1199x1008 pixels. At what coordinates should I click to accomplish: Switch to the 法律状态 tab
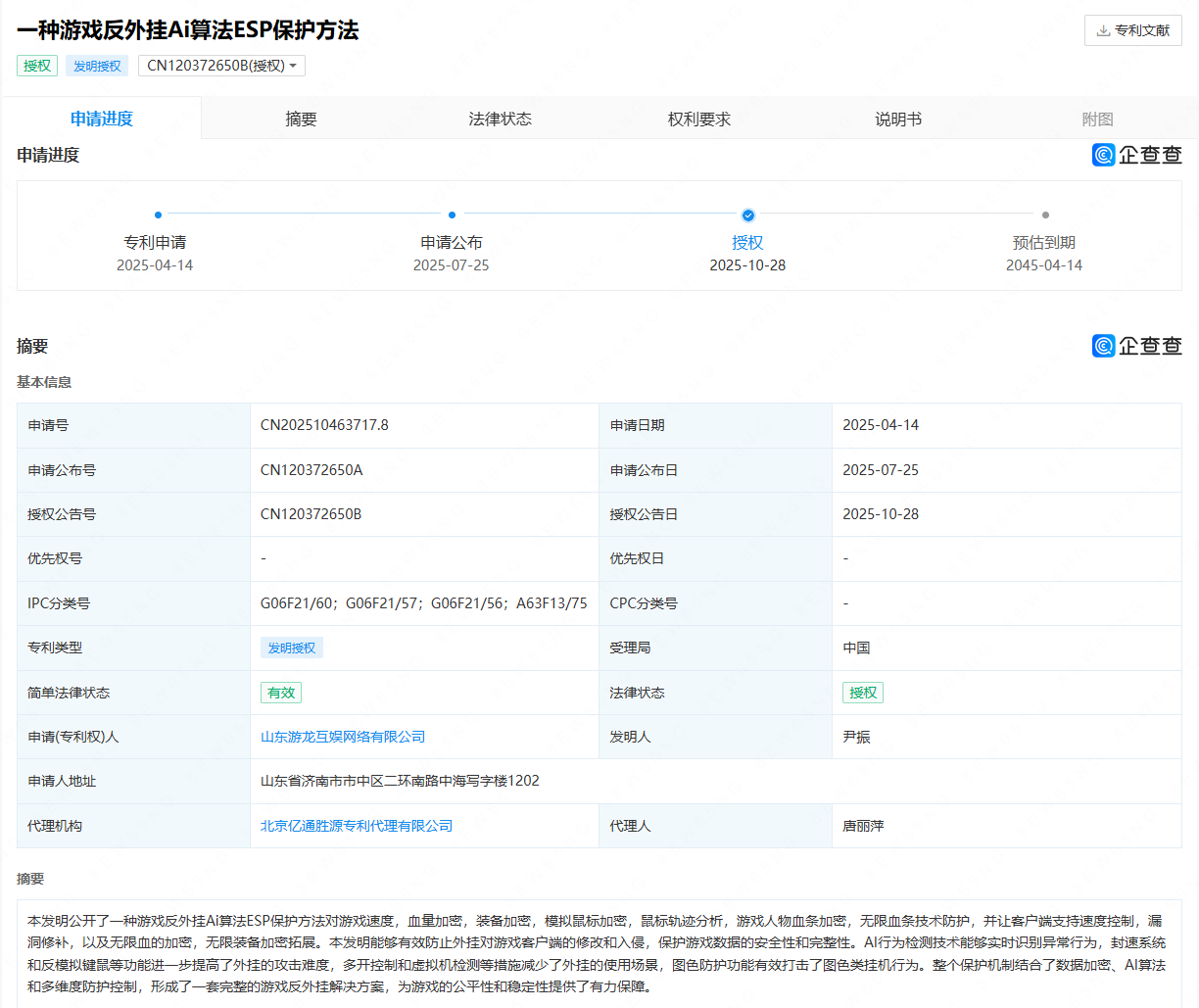click(x=500, y=118)
